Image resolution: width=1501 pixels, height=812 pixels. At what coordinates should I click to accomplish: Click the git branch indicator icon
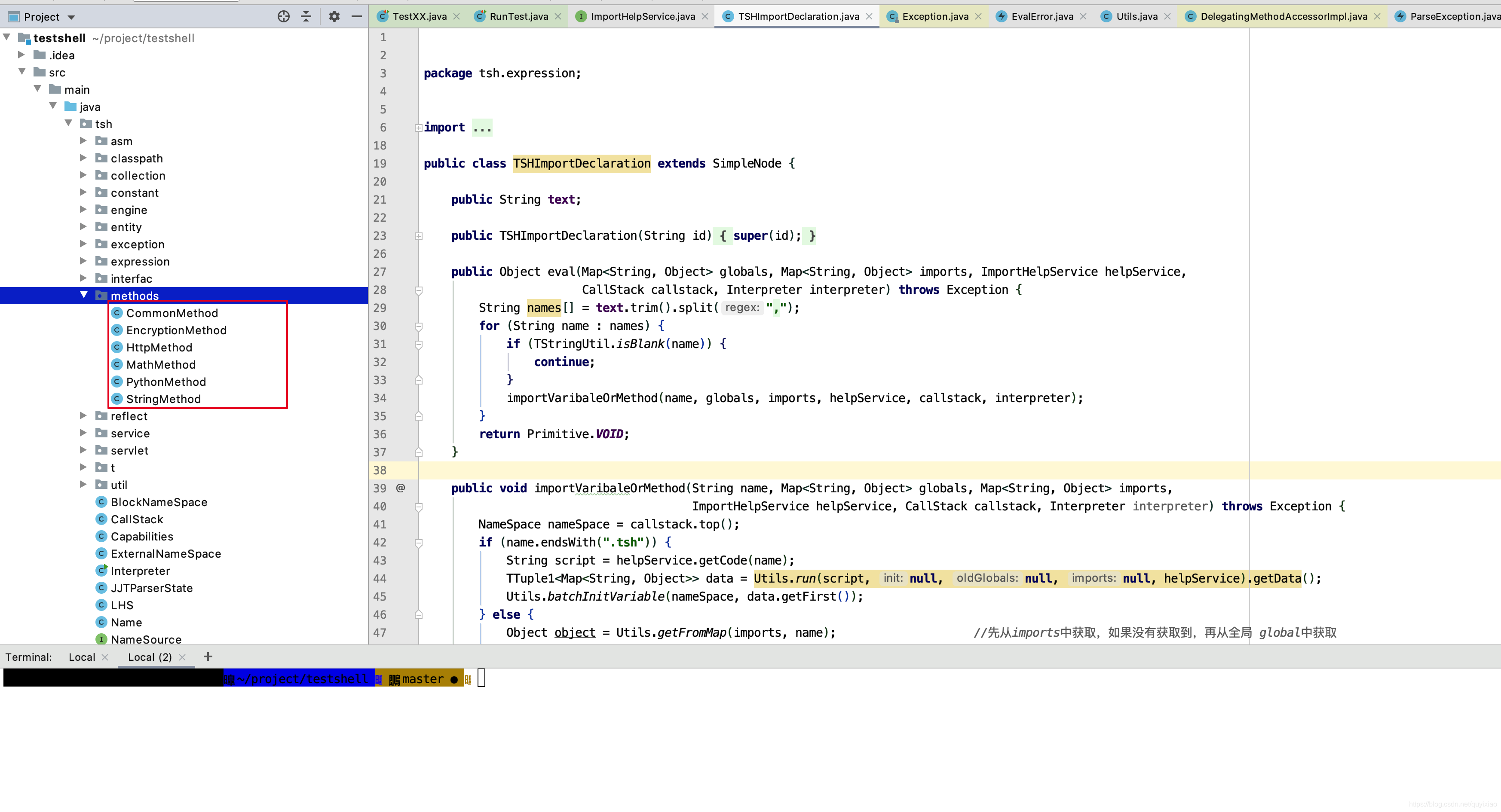pyautogui.click(x=393, y=678)
